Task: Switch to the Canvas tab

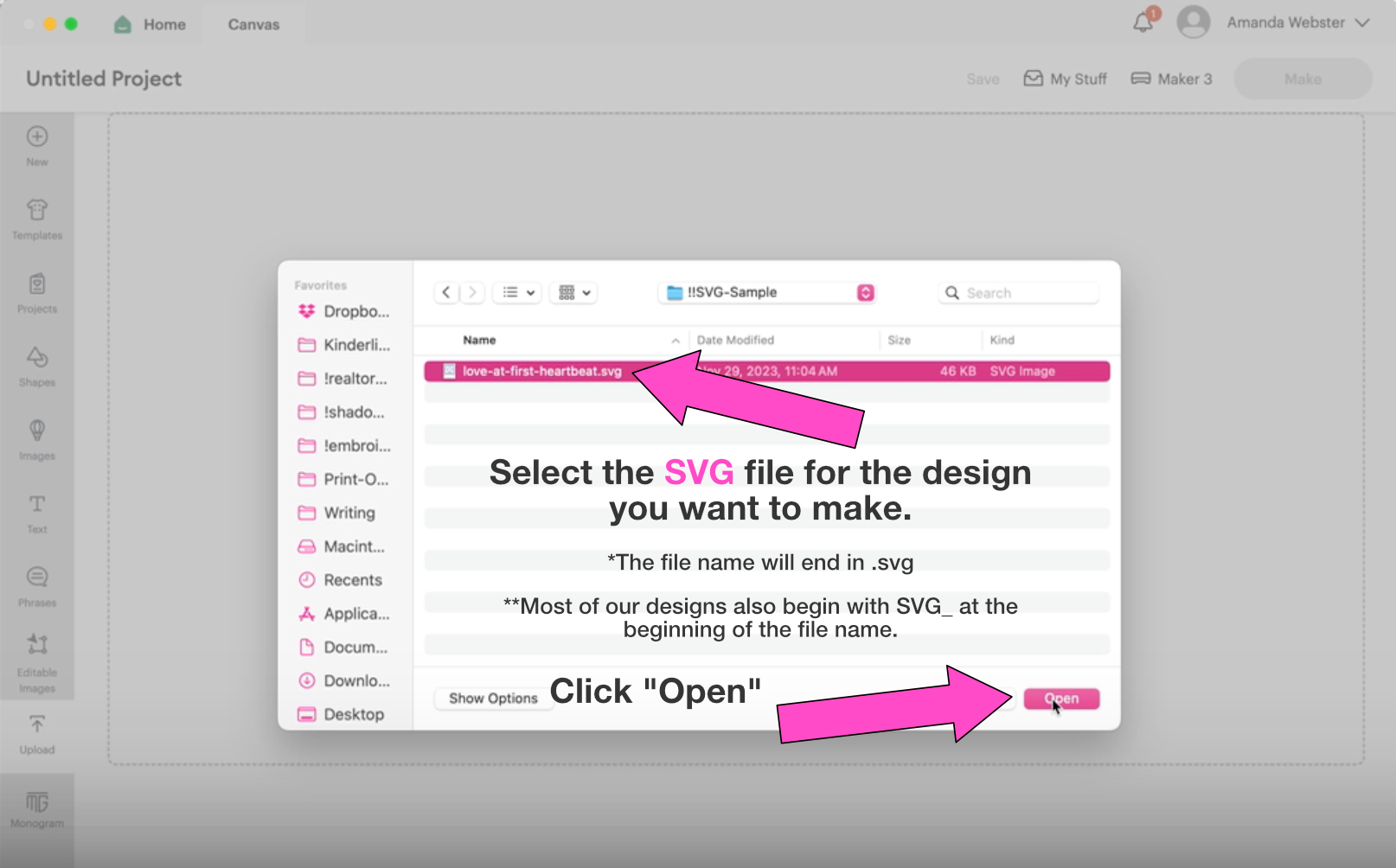Action: pos(253,24)
